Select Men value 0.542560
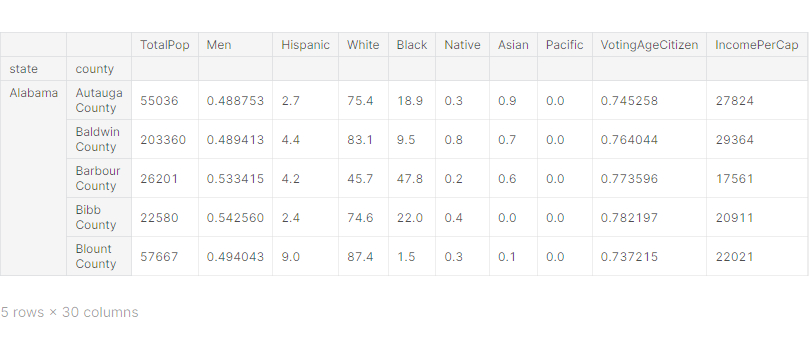Image resolution: width=810 pixels, height=364 pixels. pos(235,217)
